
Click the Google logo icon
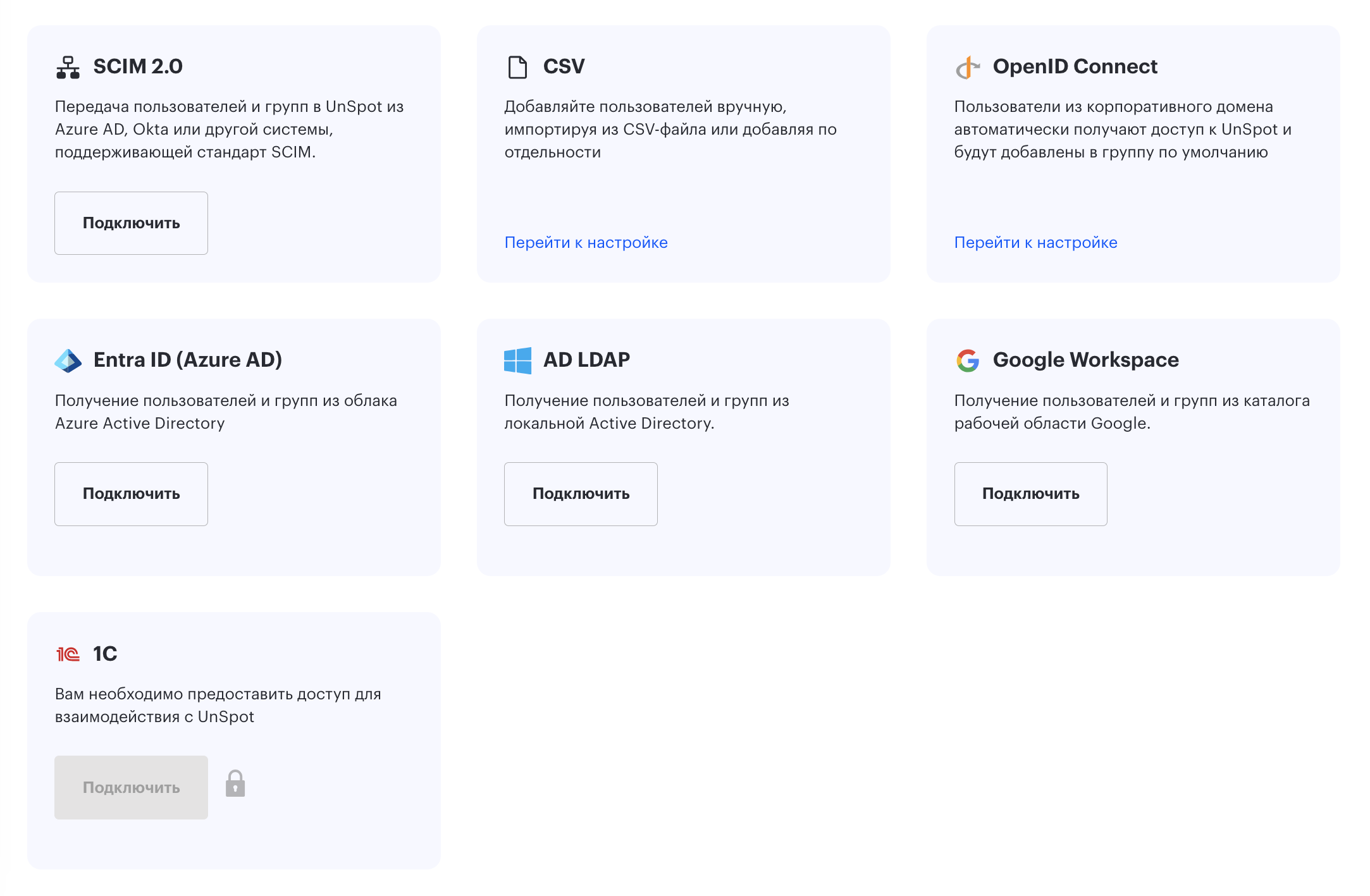click(968, 360)
